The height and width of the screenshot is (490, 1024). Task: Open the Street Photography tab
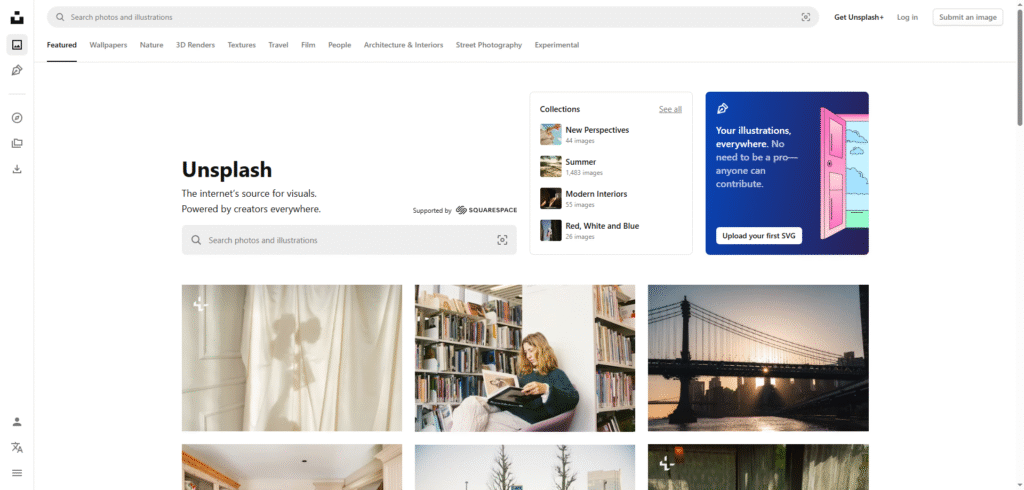[x=488, y=45]
